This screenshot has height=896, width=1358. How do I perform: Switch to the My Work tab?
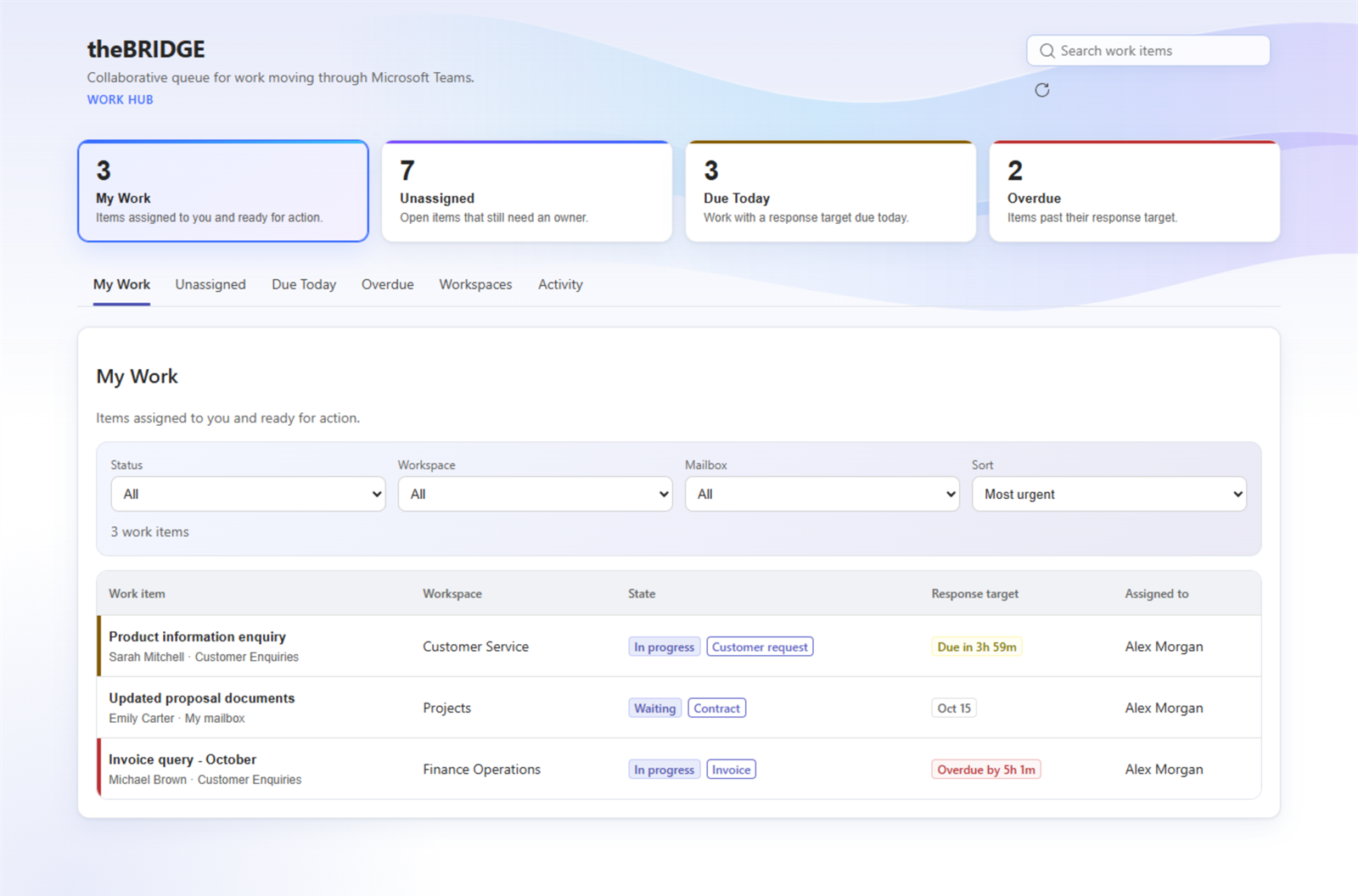tap(121, 284)
